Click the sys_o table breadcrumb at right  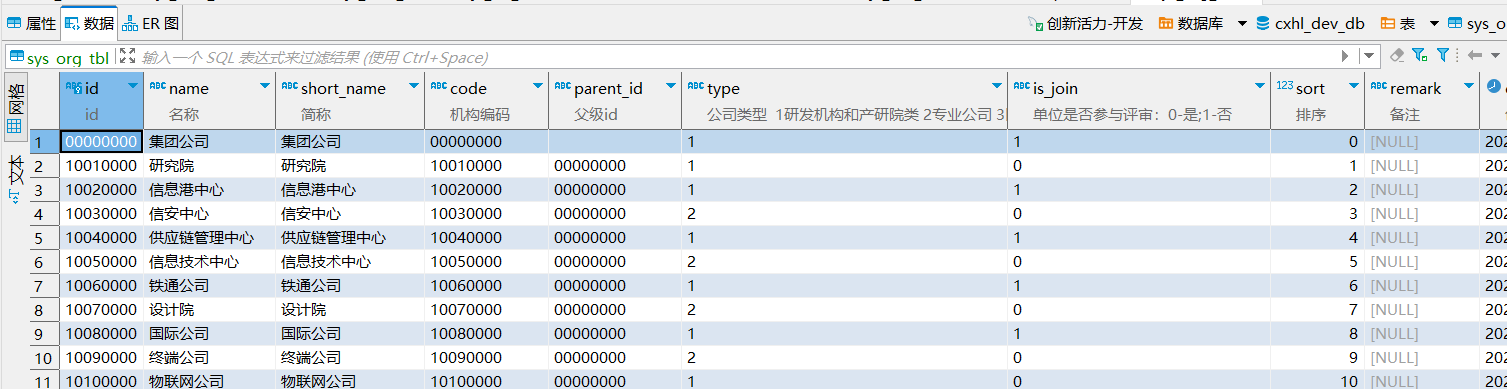point(1476,23)
